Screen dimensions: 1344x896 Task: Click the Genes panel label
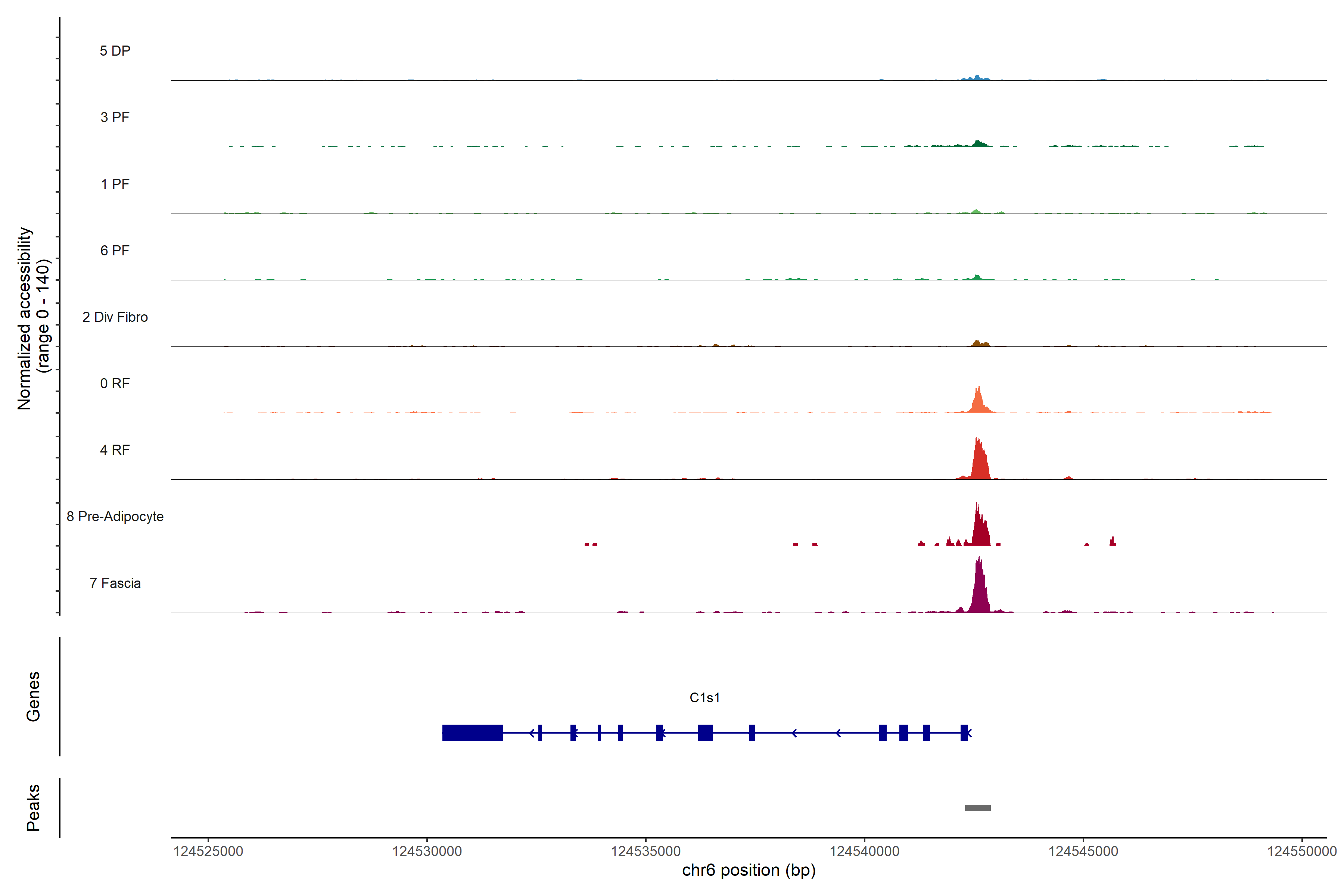coord(33,697)
